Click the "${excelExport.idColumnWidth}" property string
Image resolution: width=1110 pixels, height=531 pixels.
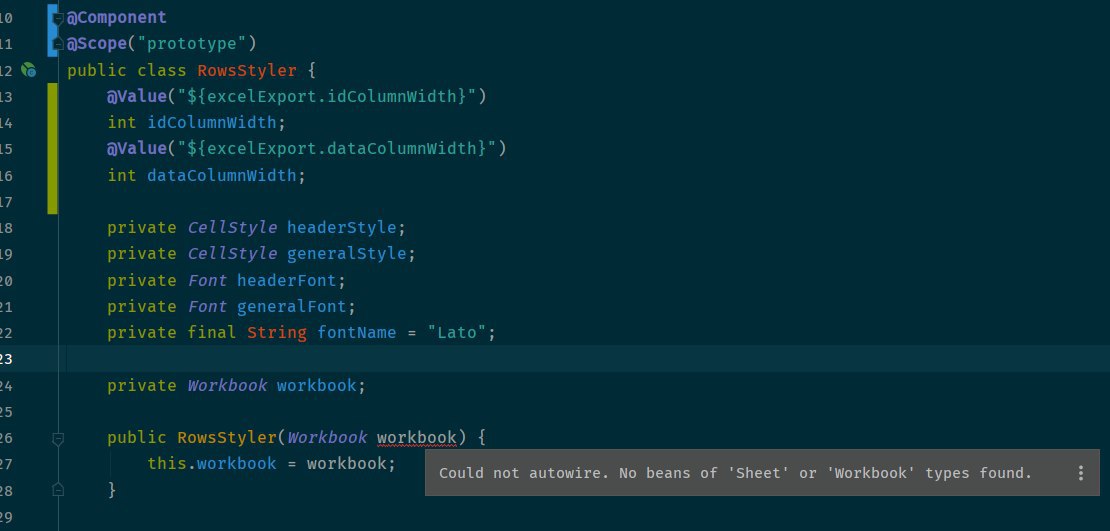point(327,96)
